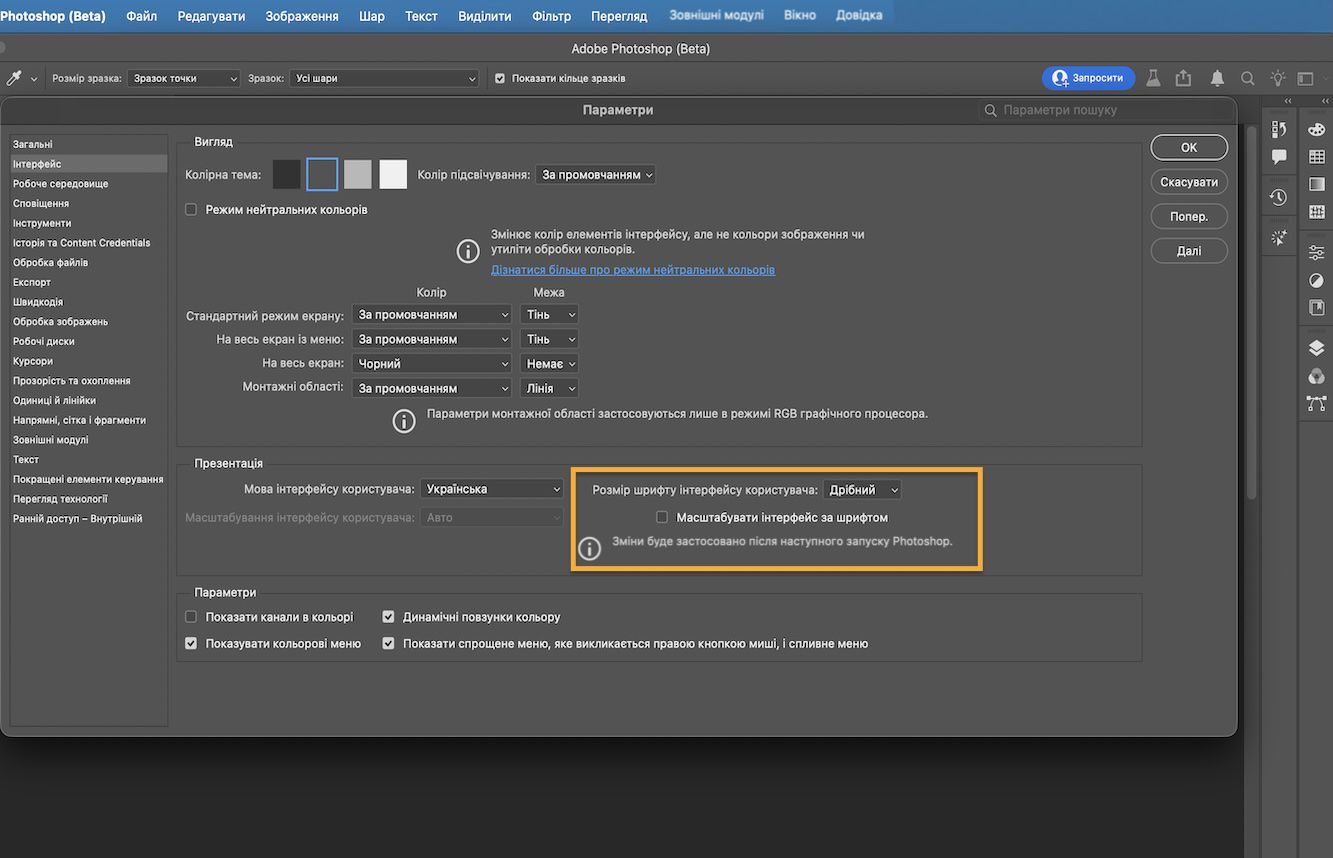
Task: Open the Розмір шрифту інтерфейсу dropdown
Action: pos(861,489)
